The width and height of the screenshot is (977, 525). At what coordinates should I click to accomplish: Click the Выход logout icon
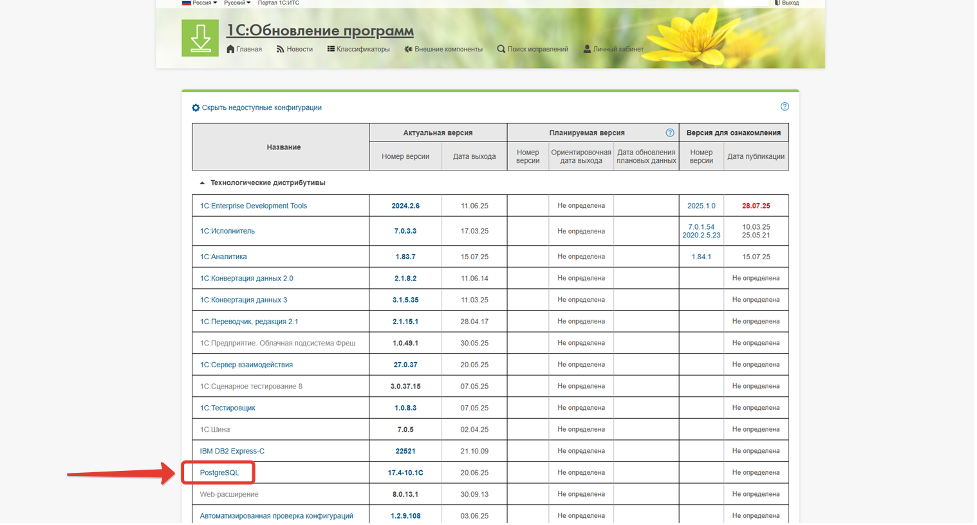[776, 3]
